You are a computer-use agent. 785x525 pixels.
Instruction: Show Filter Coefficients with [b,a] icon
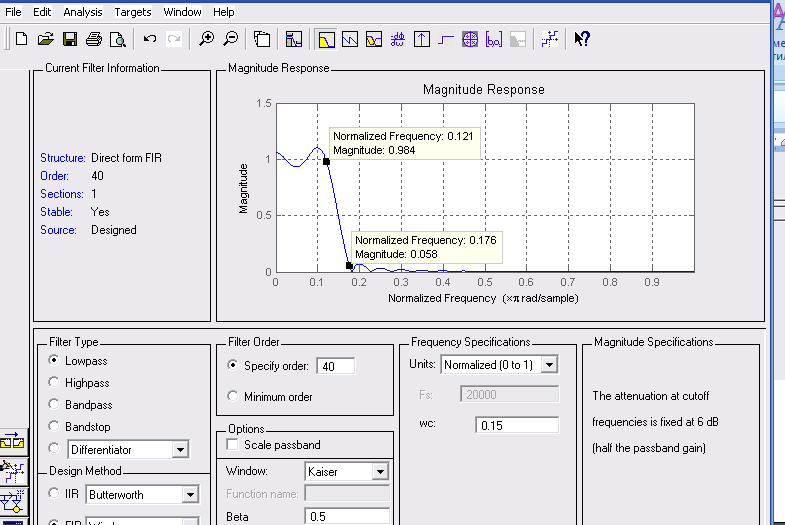494,39
